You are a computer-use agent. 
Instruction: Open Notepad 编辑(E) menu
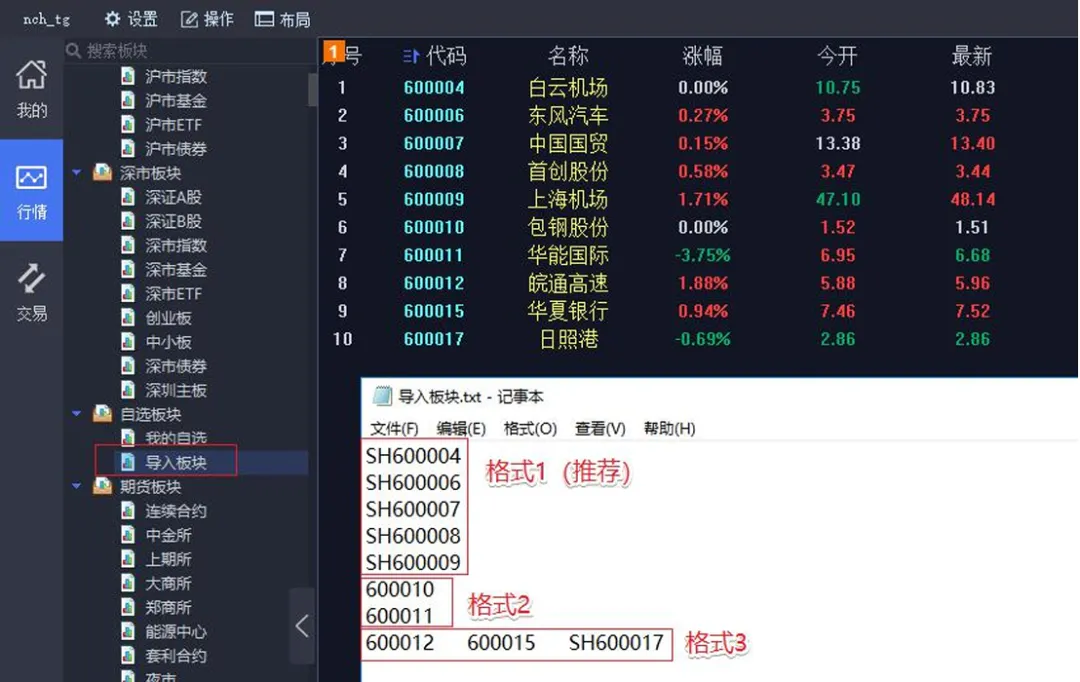coord(461,428)
